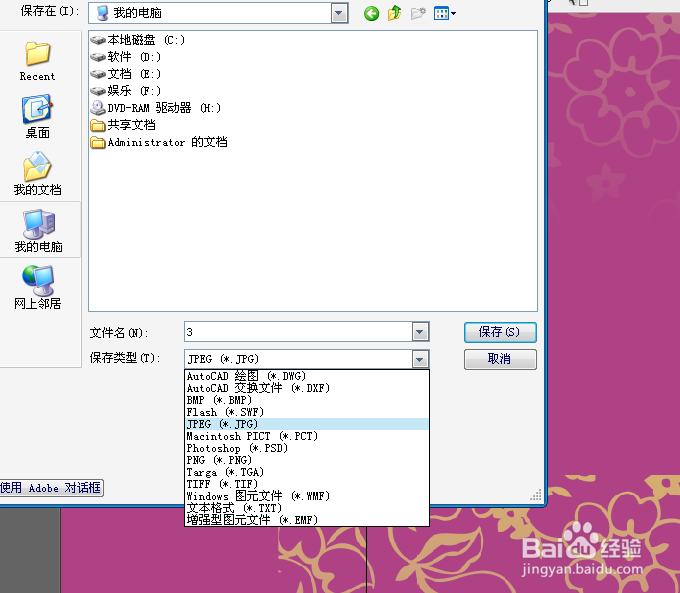
Task: Click the 取消 button
Action: [x=500, y=359]
